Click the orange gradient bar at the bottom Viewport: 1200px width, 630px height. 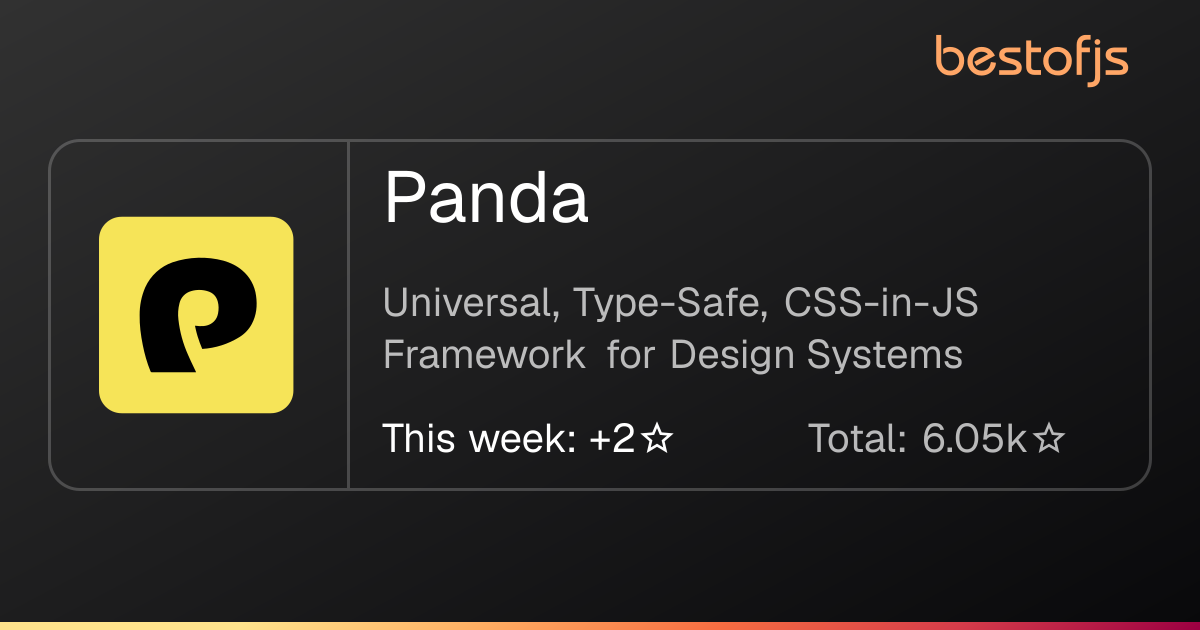coord(600,626)
